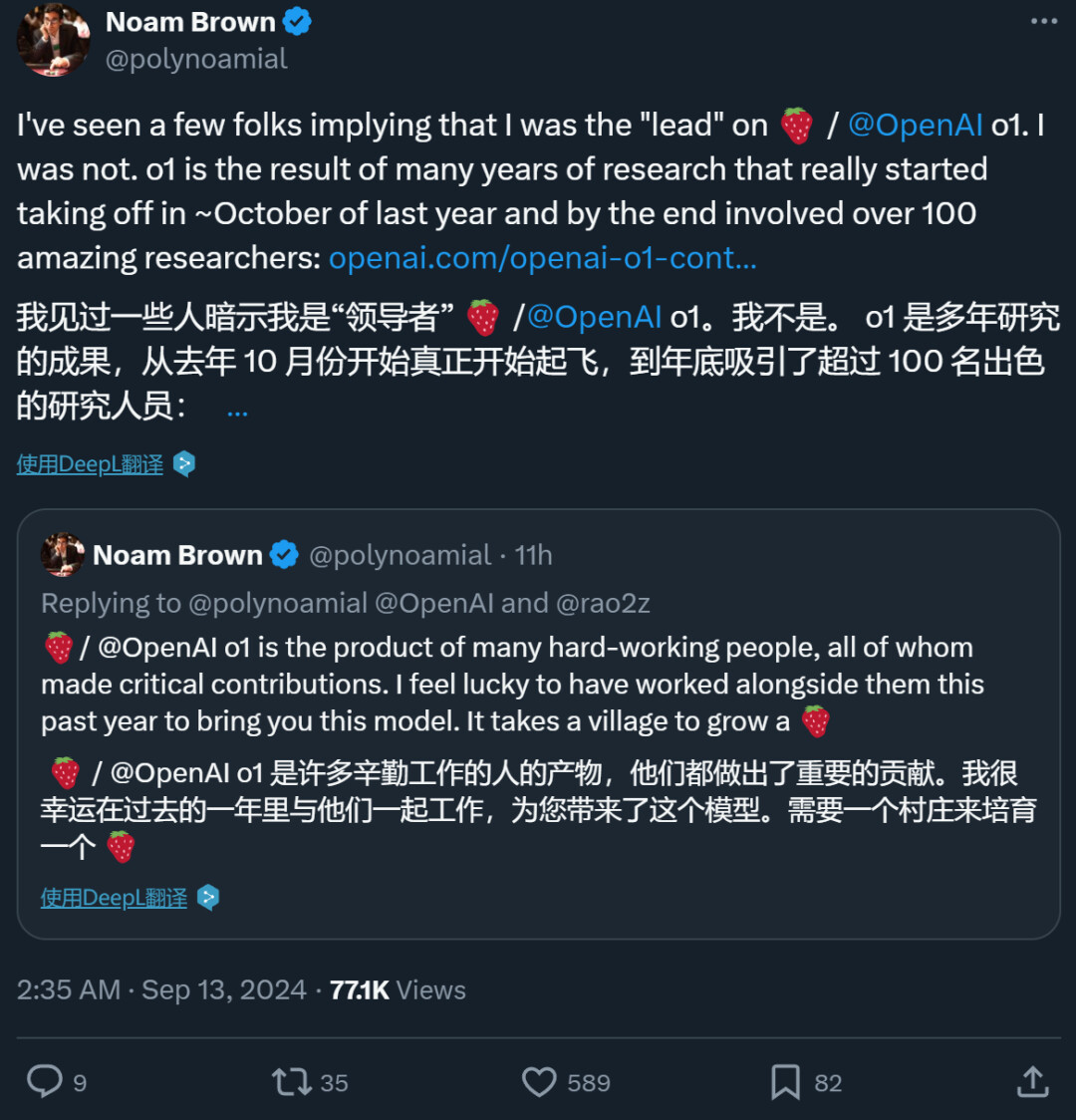This screenshot has height=1120, width=1076.
Task: Click the @rao2z mention in reply line
Action: (x=603, y=603)
